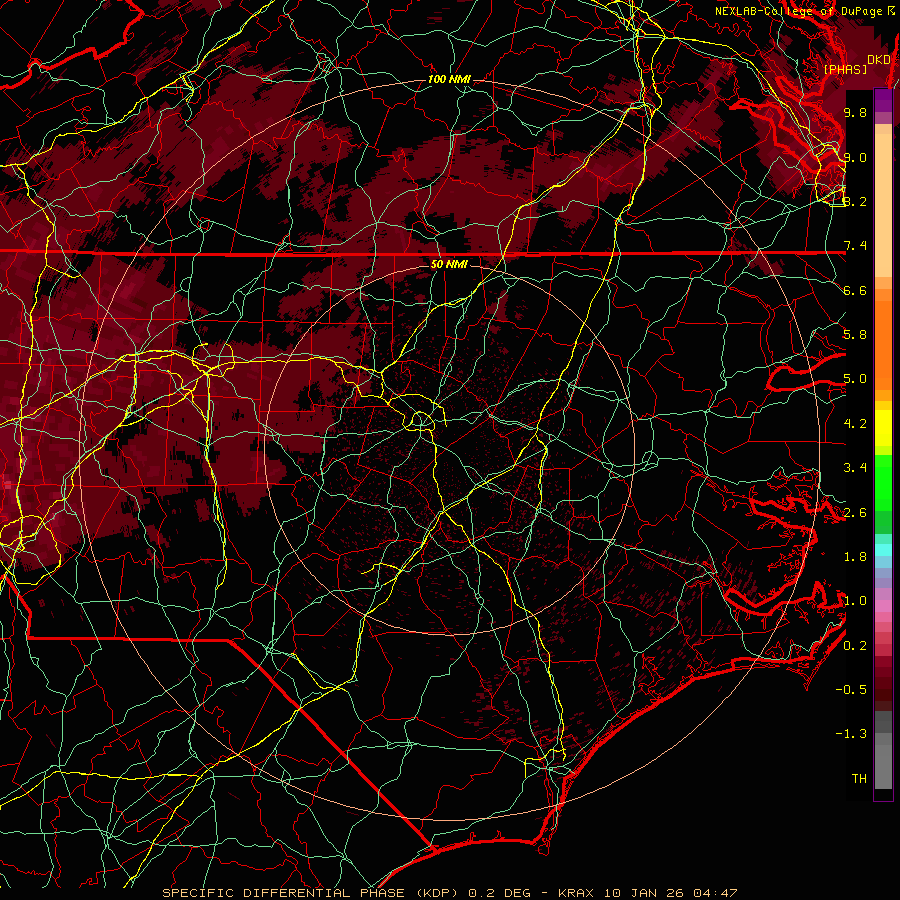Click the 3.4 value on the legend
This screenshot has width=900, height=900.
coord(855,468)
